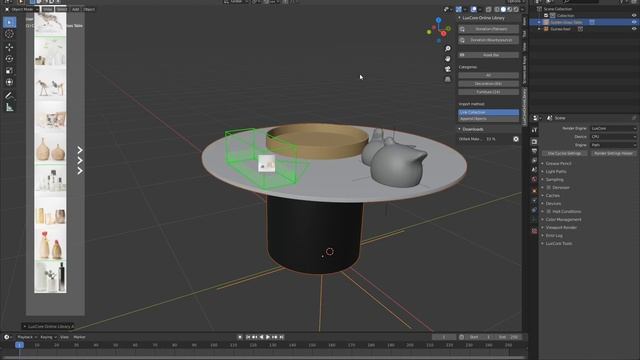640x360 pixels.
Task: Collapse the LuxCore Online Library panel
Action: tap(482, 18)
